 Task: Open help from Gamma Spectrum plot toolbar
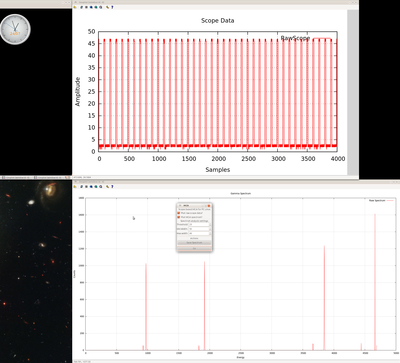pos(112,186)
